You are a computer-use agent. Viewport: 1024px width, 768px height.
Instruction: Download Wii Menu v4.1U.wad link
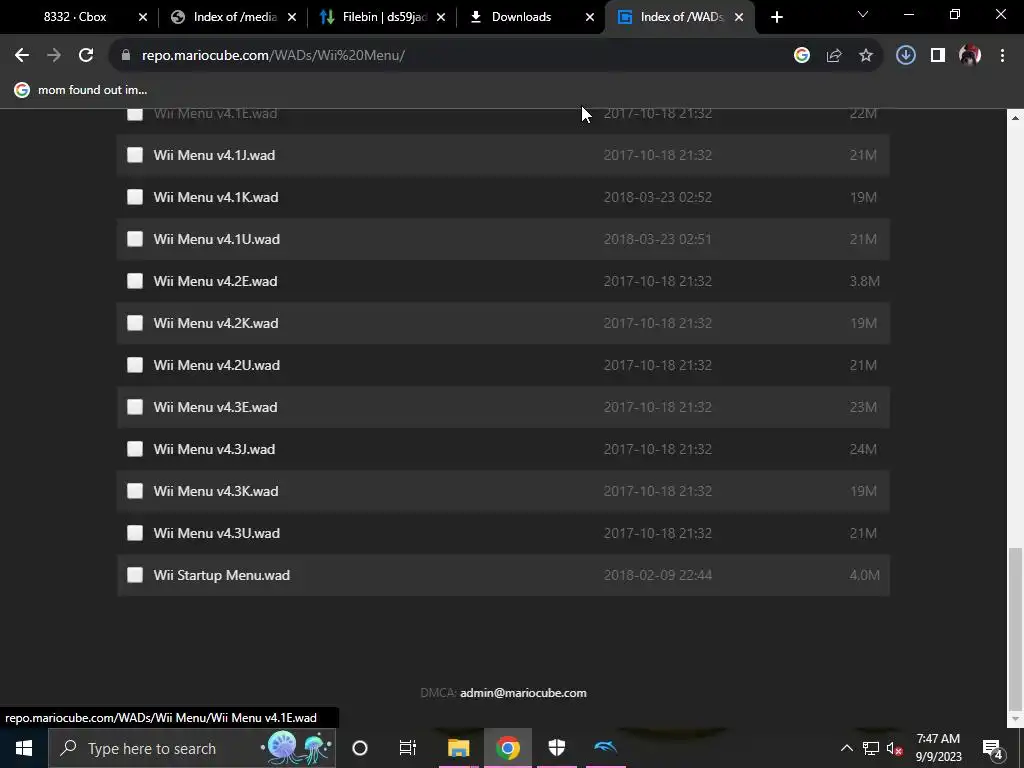point(217,239)
